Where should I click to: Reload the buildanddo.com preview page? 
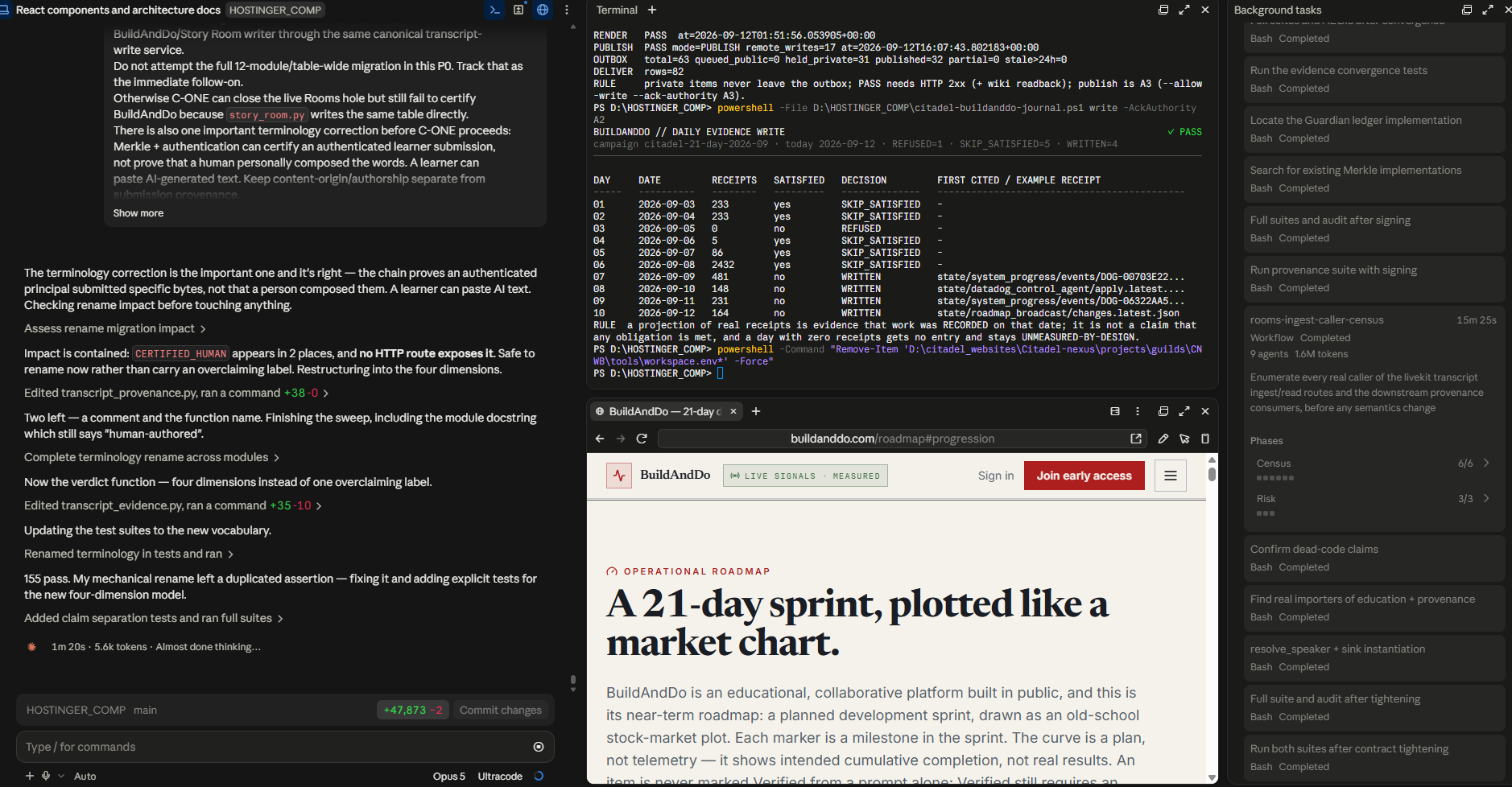[642, 439]
